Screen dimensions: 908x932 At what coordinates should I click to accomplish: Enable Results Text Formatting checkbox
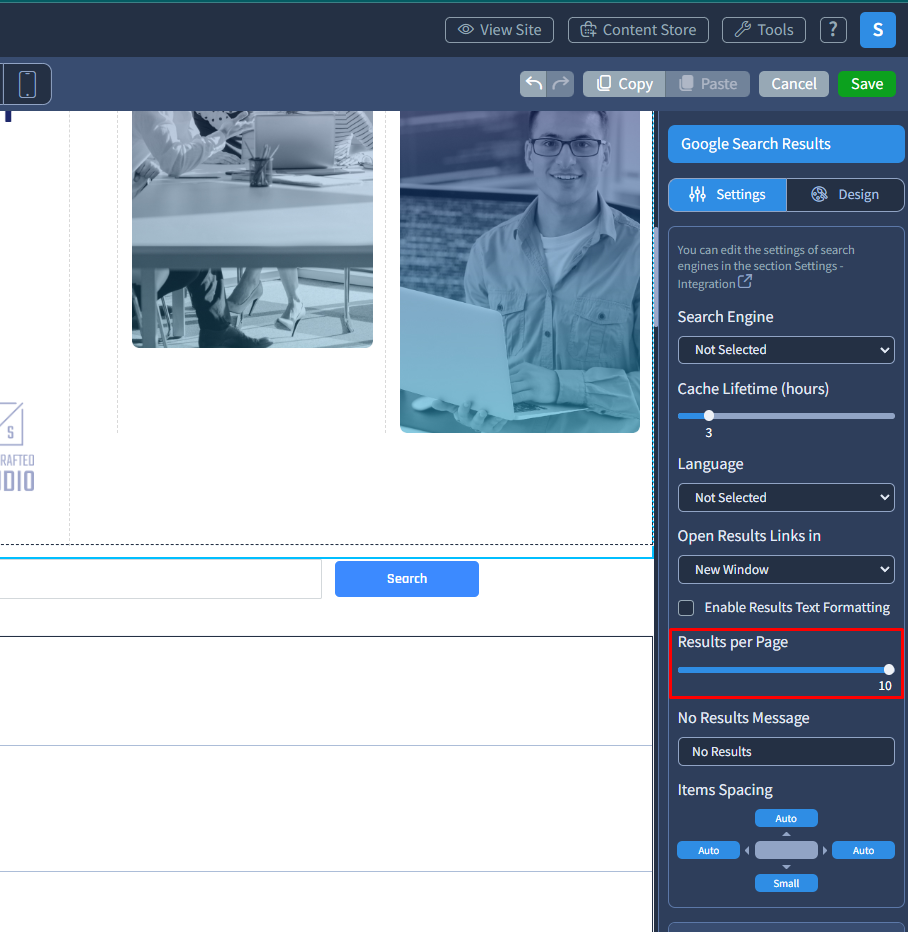pyautogui.click(x=687, y=608)
